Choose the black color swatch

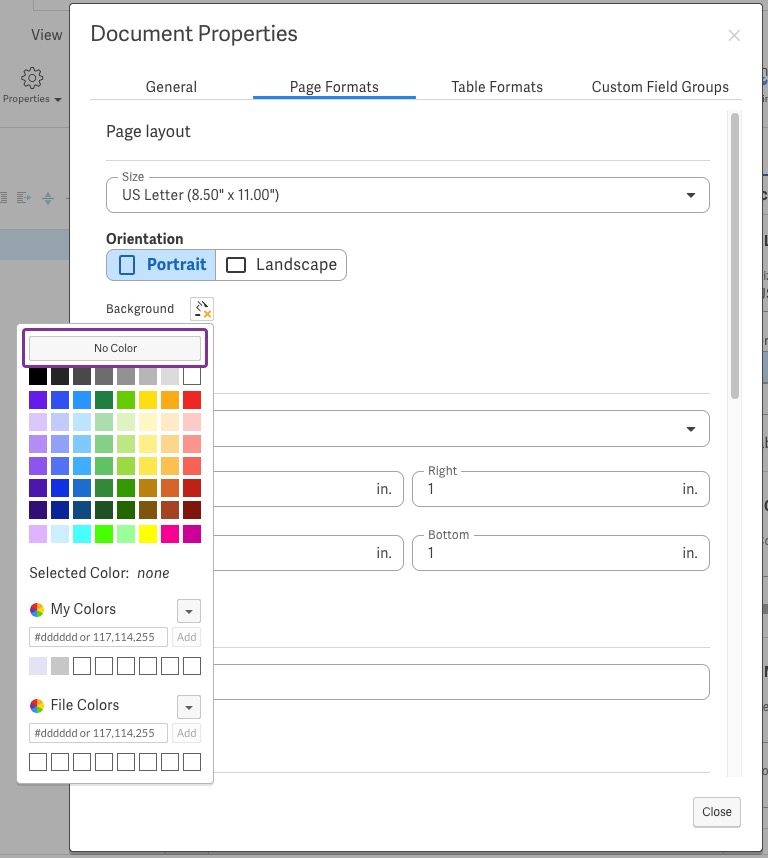[38, 376]
